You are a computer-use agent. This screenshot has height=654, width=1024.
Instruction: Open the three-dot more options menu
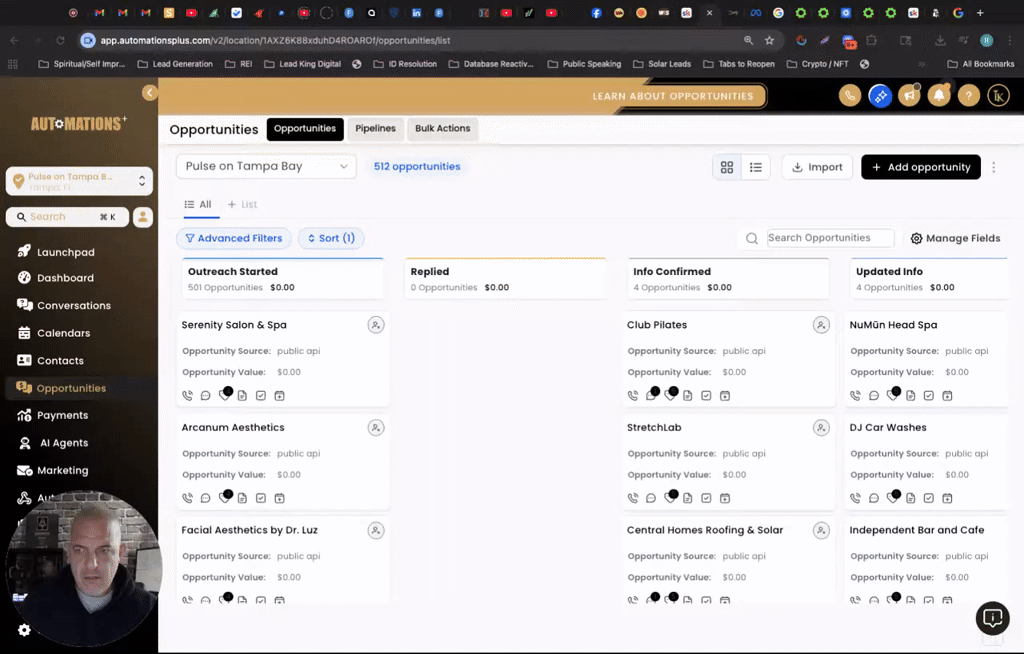pyautogui.click(x=993, y=167)
